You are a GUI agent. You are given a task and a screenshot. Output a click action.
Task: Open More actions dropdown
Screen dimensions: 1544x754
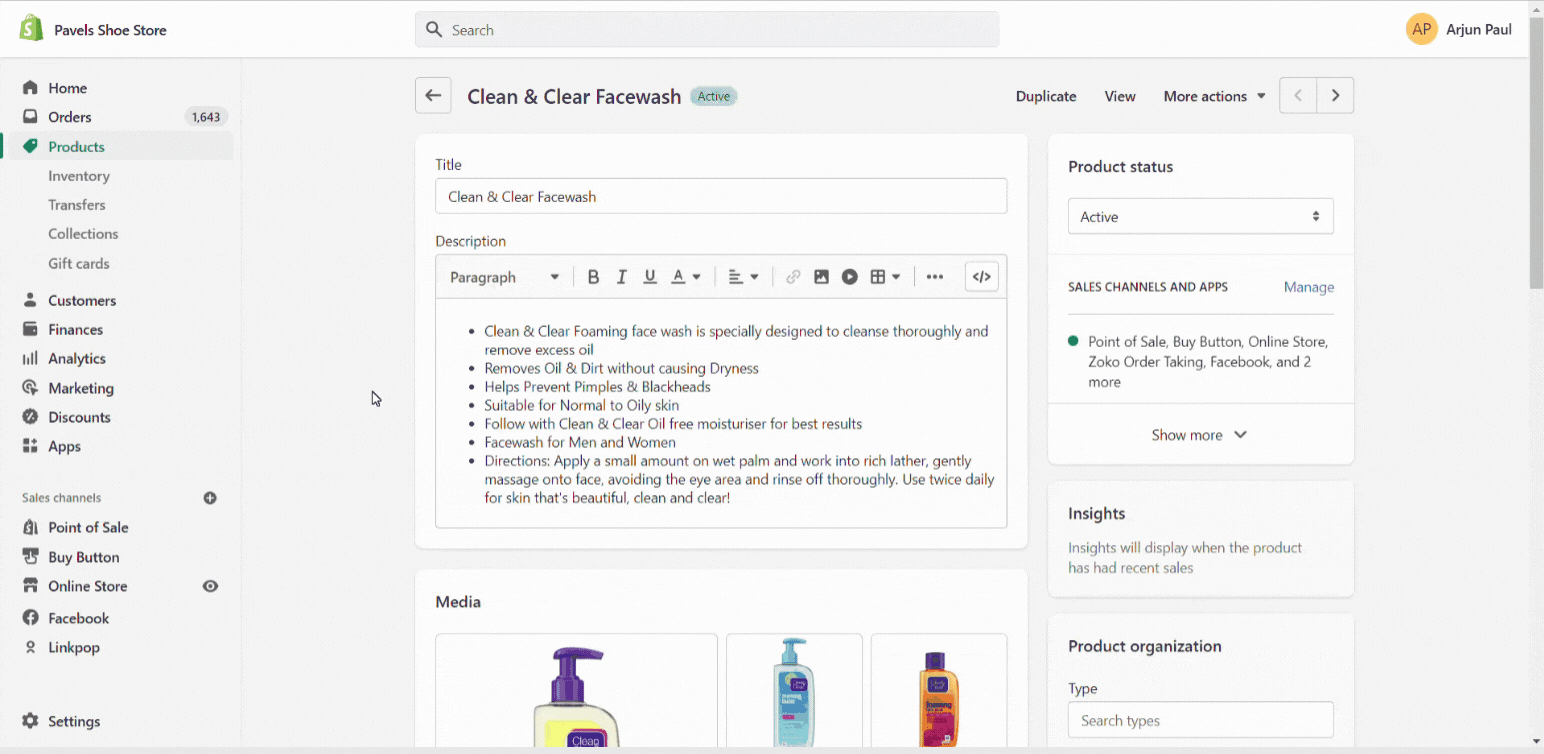(1214, 96)
